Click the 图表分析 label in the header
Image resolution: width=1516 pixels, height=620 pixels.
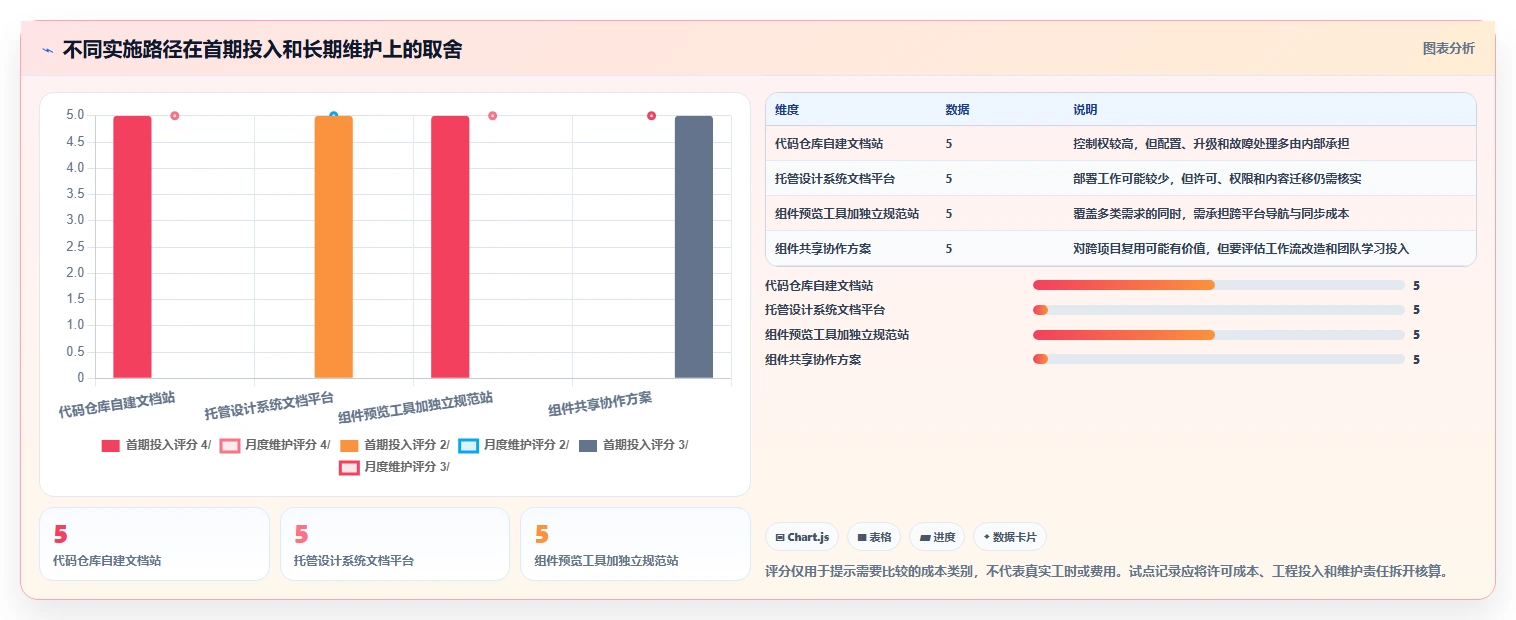click(1448, 48)
